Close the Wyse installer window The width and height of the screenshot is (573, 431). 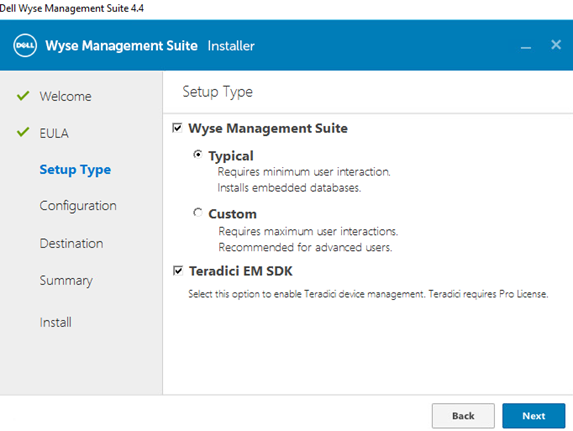pos(556,45)
